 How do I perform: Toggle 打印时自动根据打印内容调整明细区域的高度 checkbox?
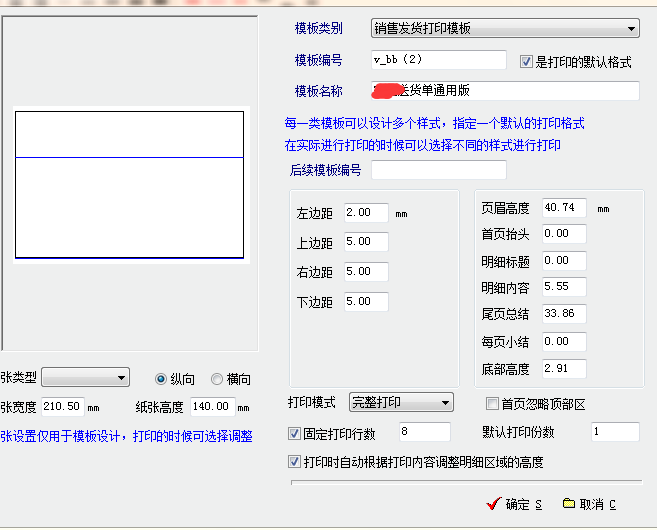pyautogui.click(x=294, y=462)
